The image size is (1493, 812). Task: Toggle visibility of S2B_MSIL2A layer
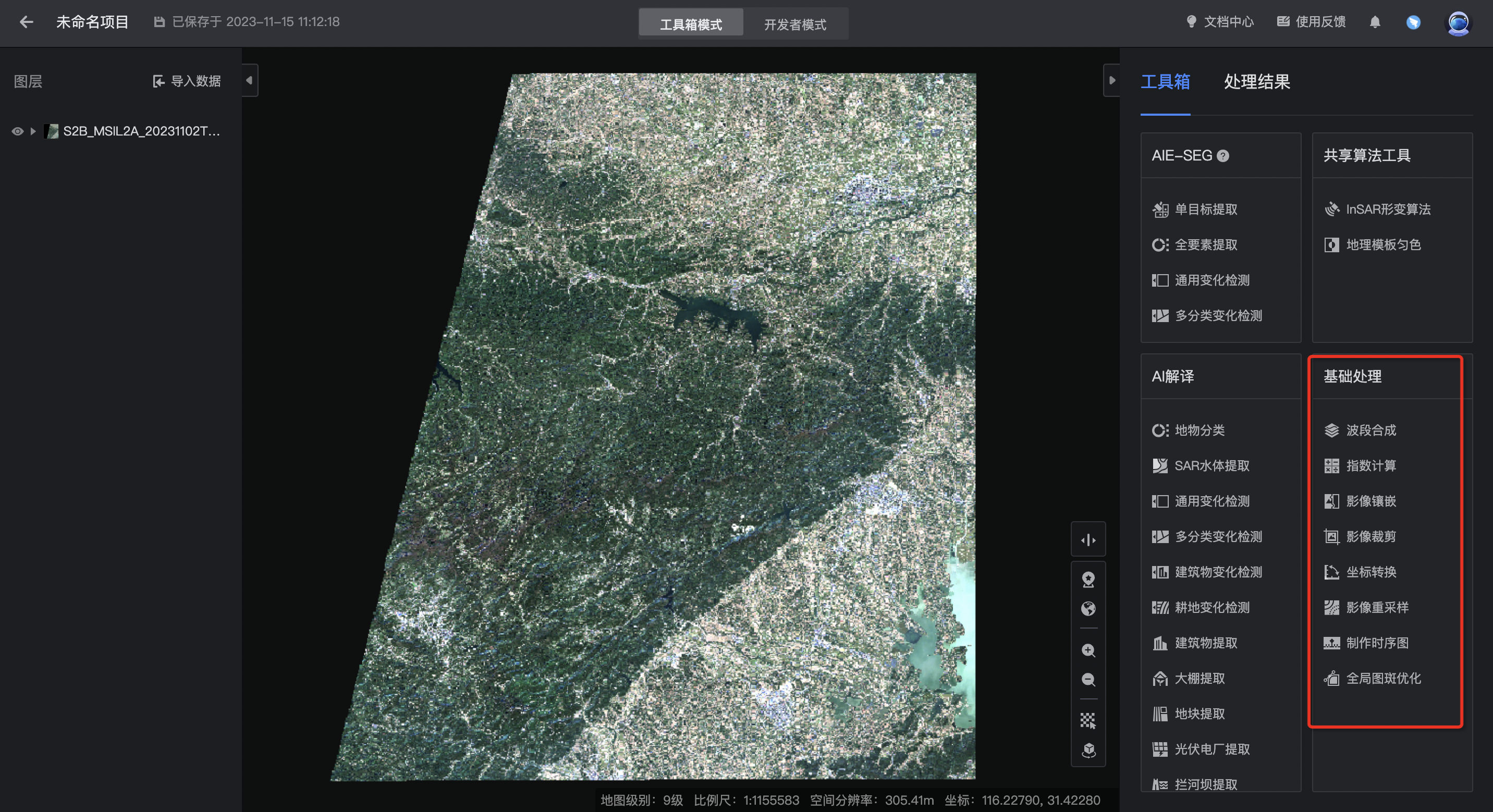(x=17, y=131)
